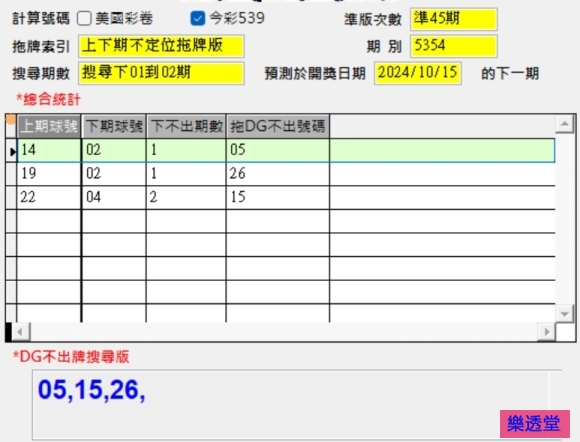Click the date field 2024/10/15

point(418,73)
